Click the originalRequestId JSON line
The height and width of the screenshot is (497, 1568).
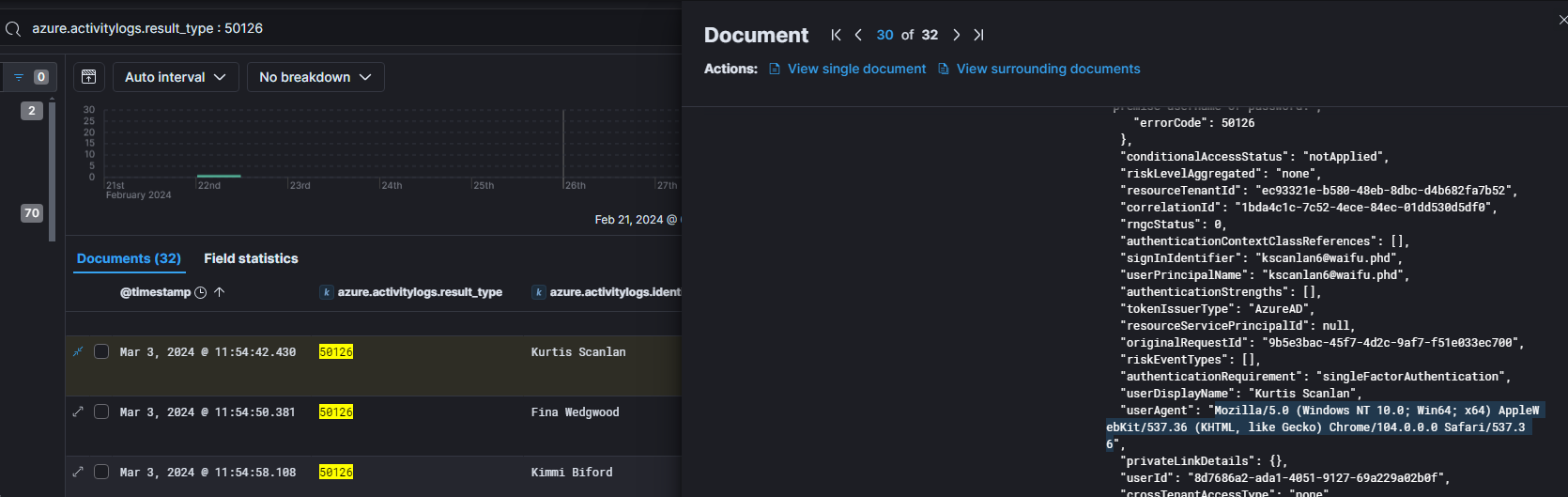click(1321, 343)
